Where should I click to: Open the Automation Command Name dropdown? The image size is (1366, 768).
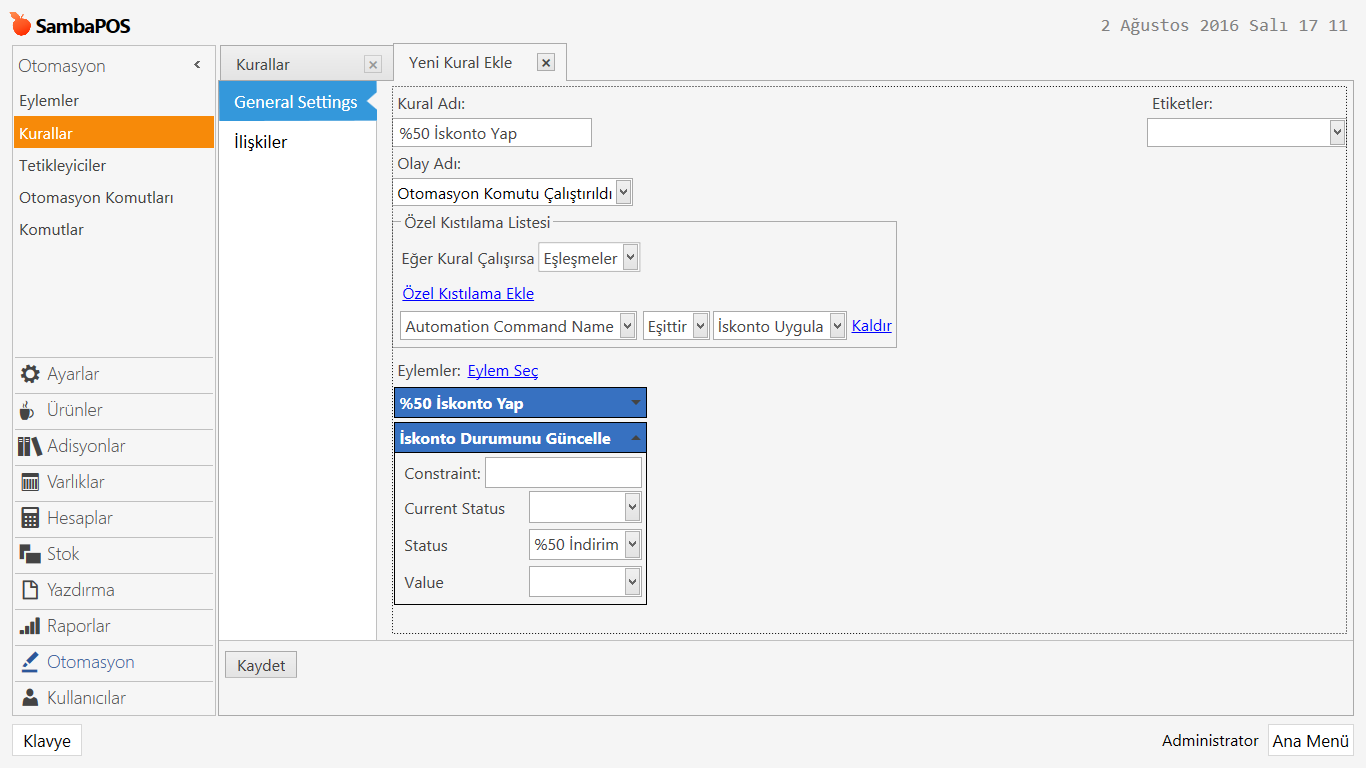[628, 326]
